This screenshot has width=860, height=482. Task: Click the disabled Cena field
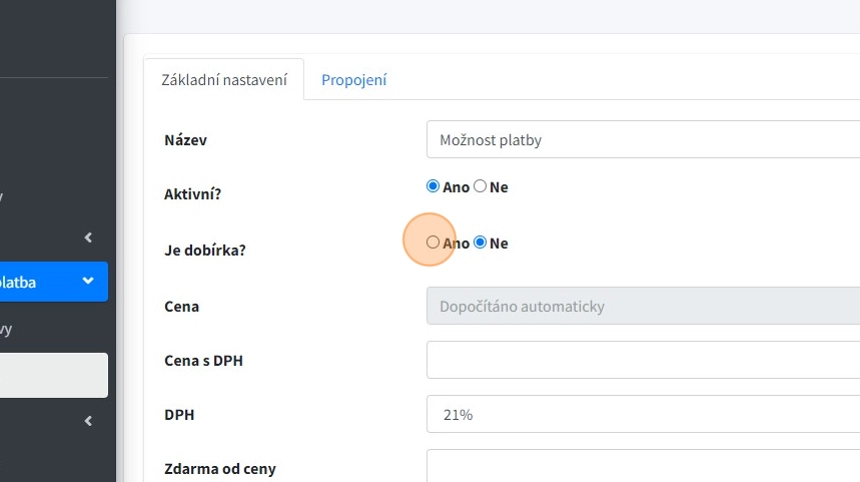(642, 306)
